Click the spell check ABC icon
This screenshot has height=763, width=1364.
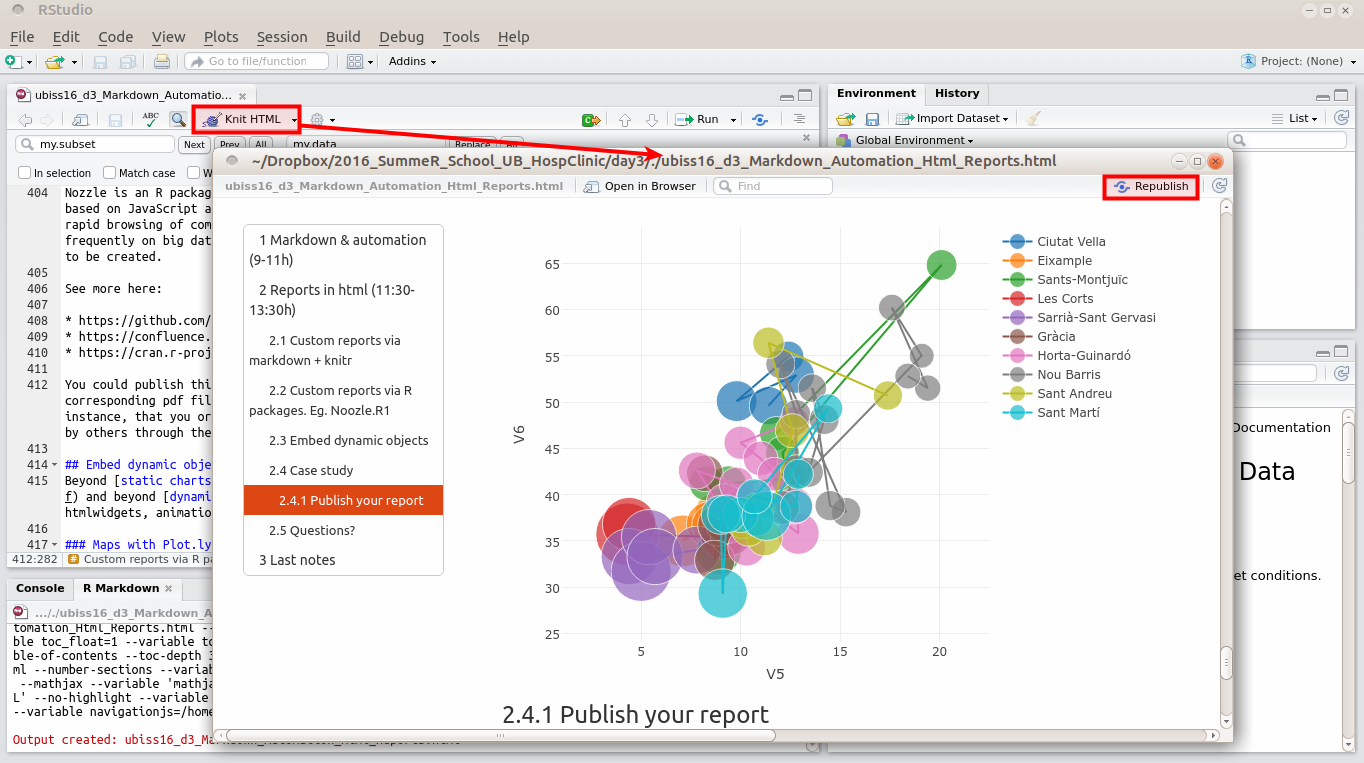tap(150, 119)
